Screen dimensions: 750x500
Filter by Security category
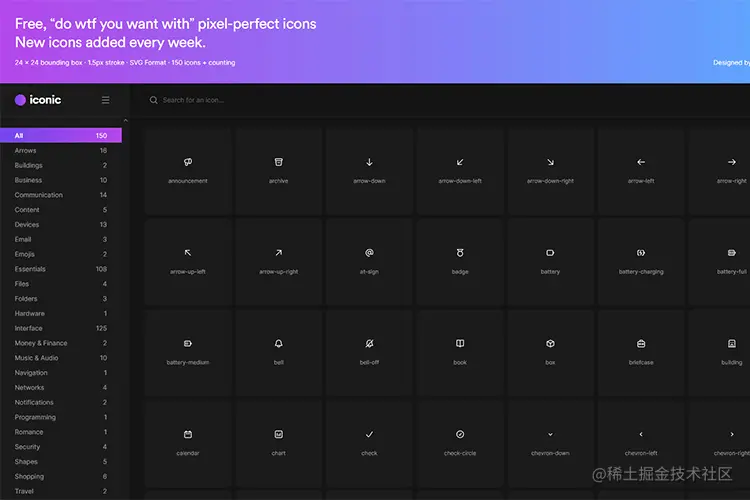(x=61, y=447)
